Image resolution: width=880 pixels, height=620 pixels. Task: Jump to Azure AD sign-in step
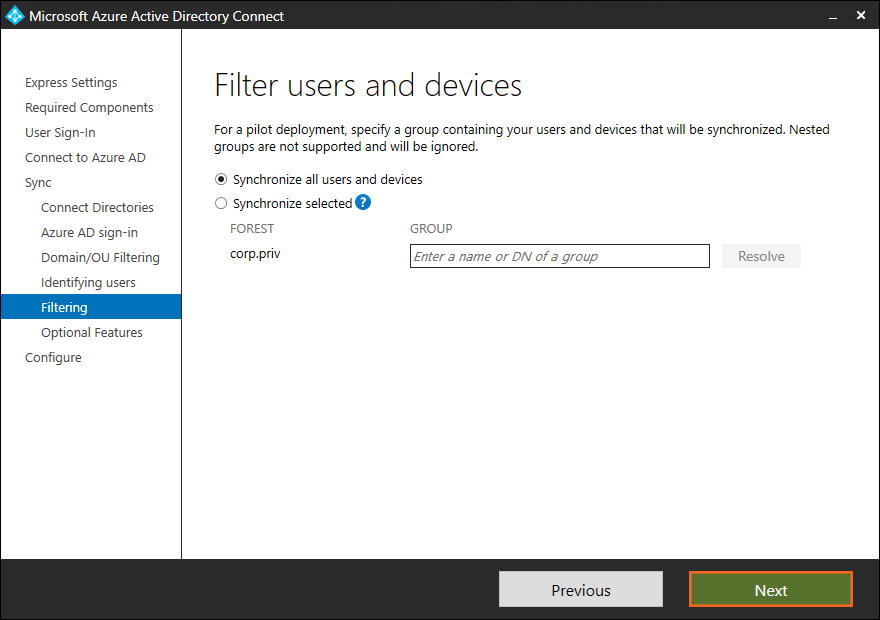tap(89, 233)
